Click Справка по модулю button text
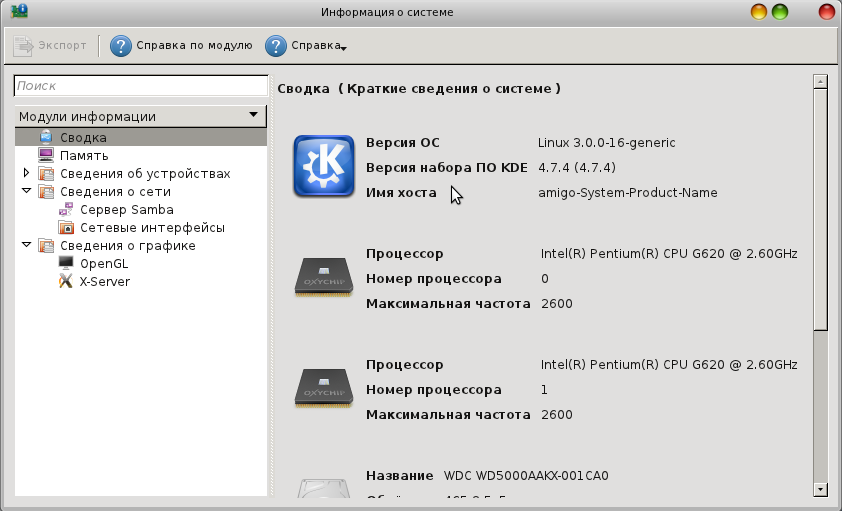Image resolution: width=842 pixels, height=511 pixels. click(x=194, y=46)
